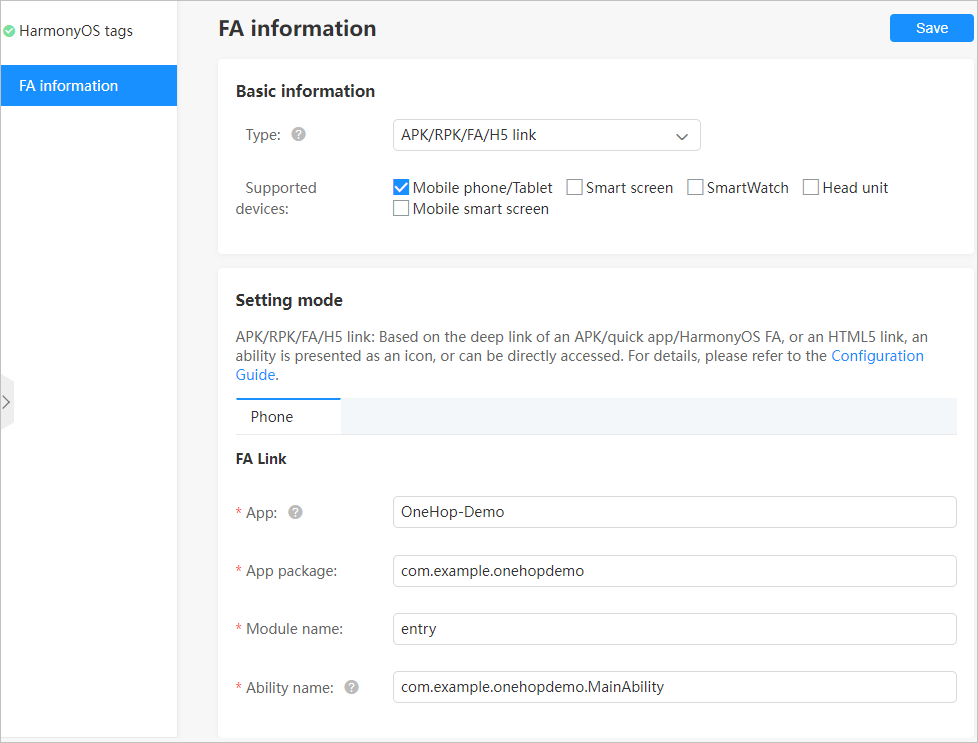Uncheck the Mobile phone/Tablet checkbox
The width and height of the screenshot is (978, 743).
(x=401, y=187)
